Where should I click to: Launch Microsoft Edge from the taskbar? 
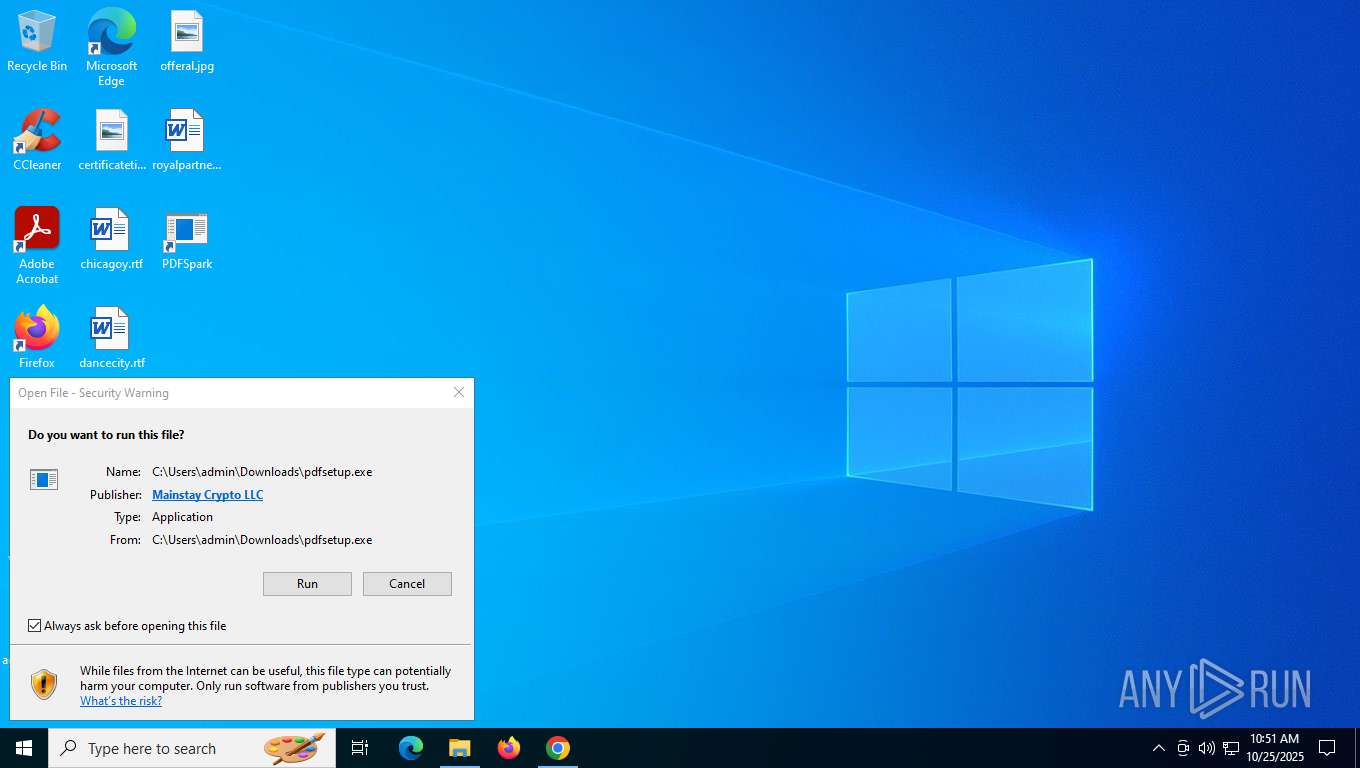click(411, 748)
